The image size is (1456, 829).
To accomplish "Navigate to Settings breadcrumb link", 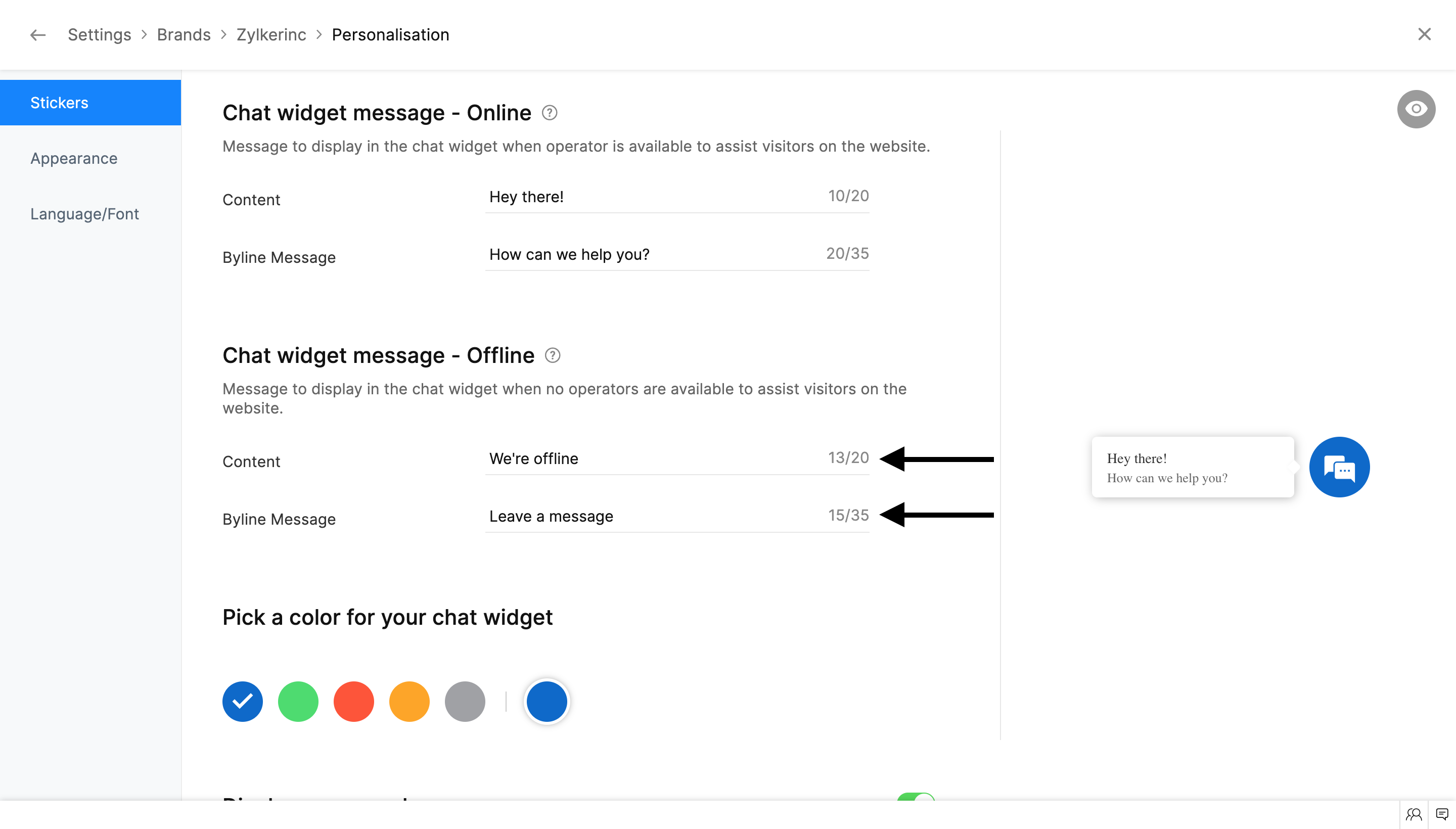I will click(99, 35).
